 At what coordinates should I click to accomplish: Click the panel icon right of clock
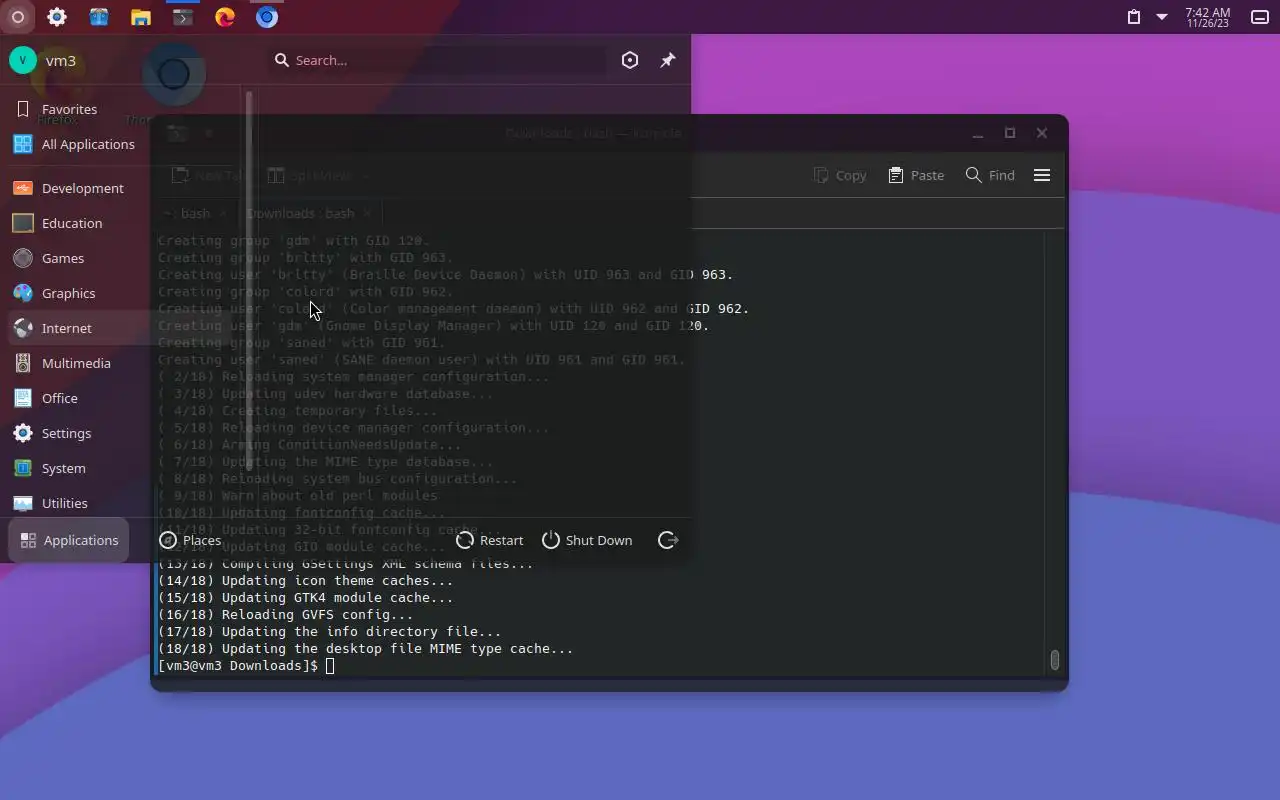[x=1260, y=17]
